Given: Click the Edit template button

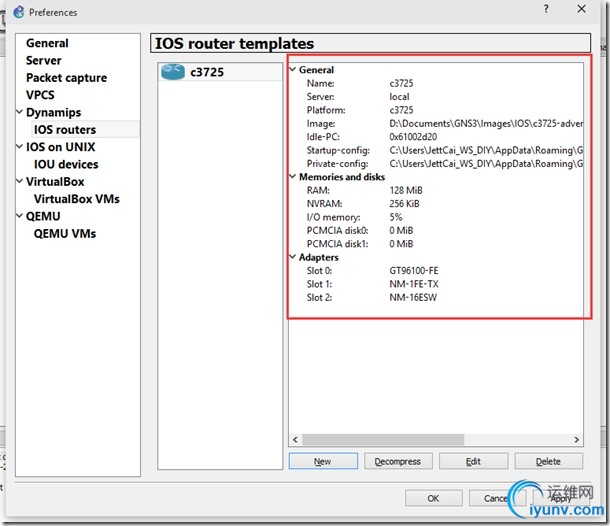Looking at the screenshot, I should tap(473, 461).
